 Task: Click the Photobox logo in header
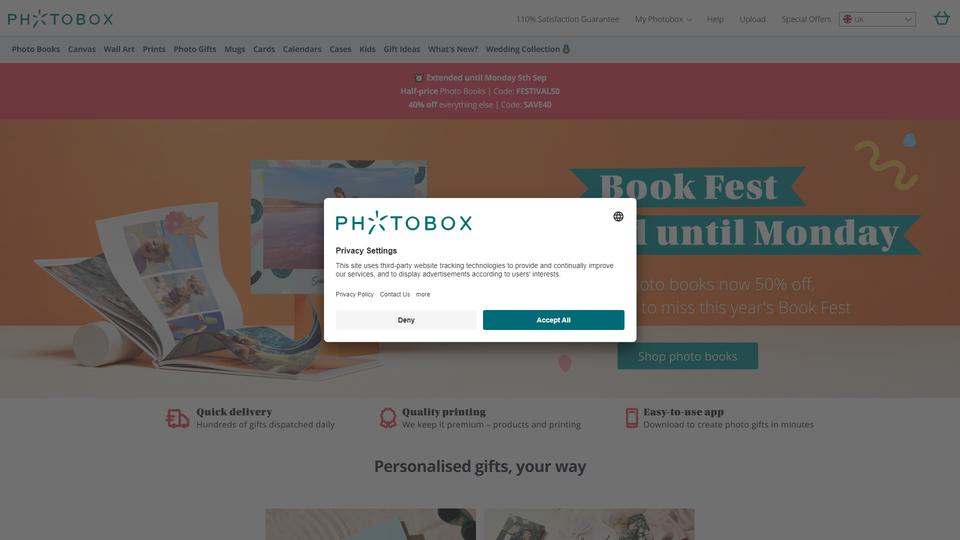coord(60,19)
